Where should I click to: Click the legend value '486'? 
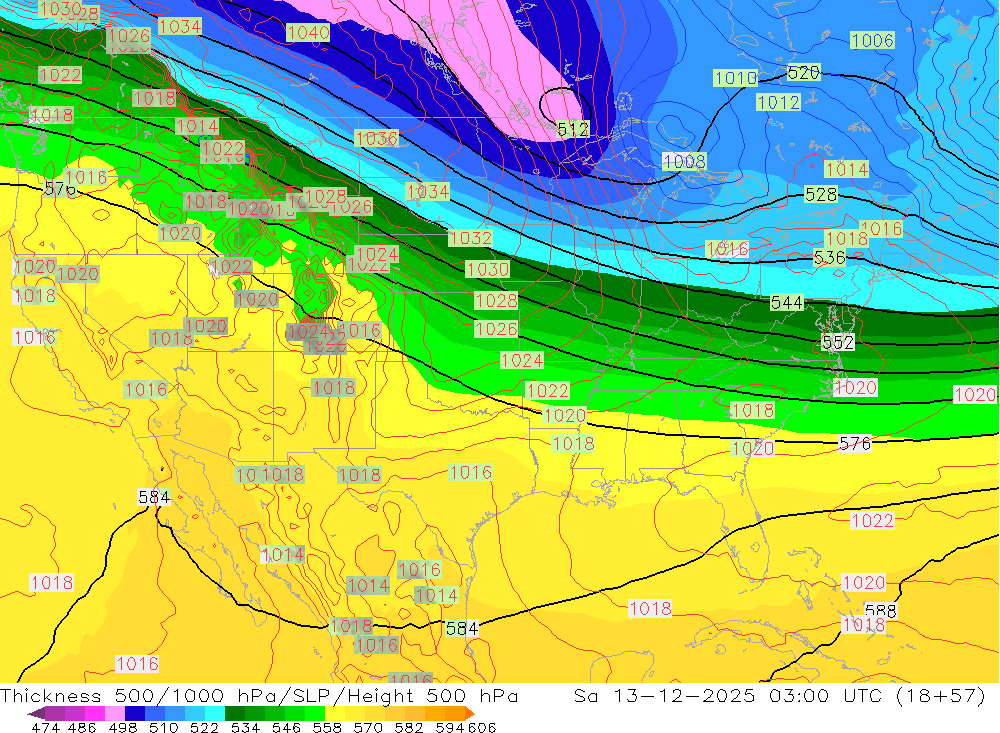82,727
